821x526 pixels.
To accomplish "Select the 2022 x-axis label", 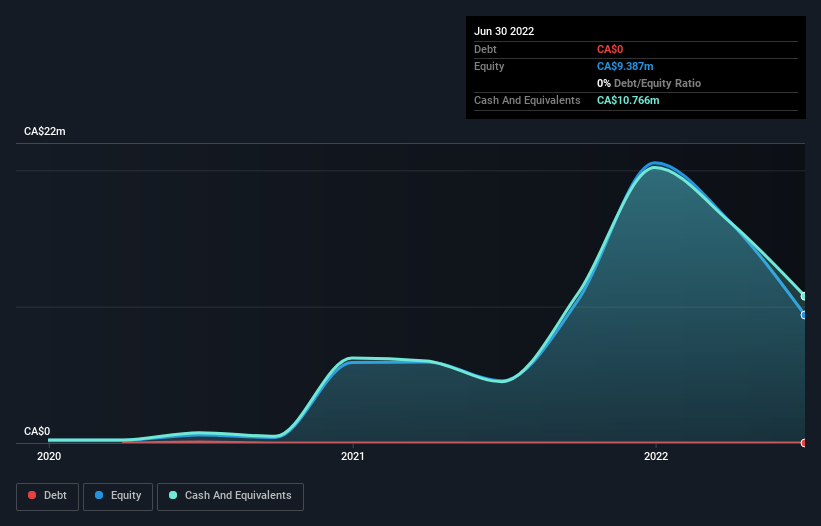I will coord(656,456).
